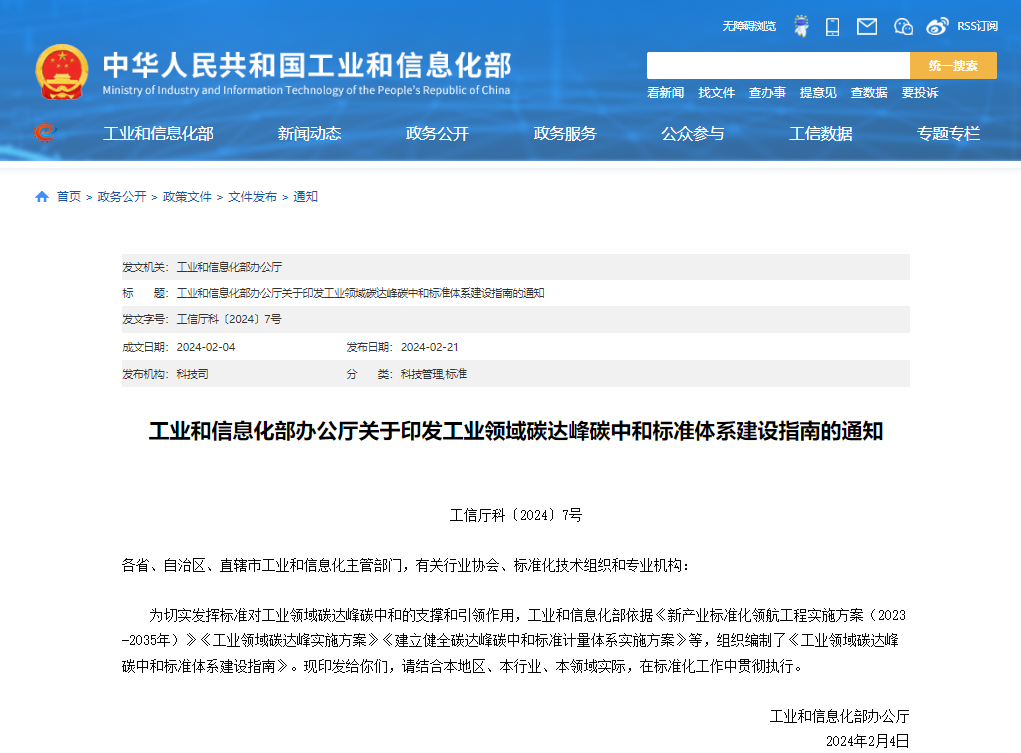The height and width of the screenshot is (753, 1021).
Task: Click 要投诉 quick link
Action: (920, 93)
